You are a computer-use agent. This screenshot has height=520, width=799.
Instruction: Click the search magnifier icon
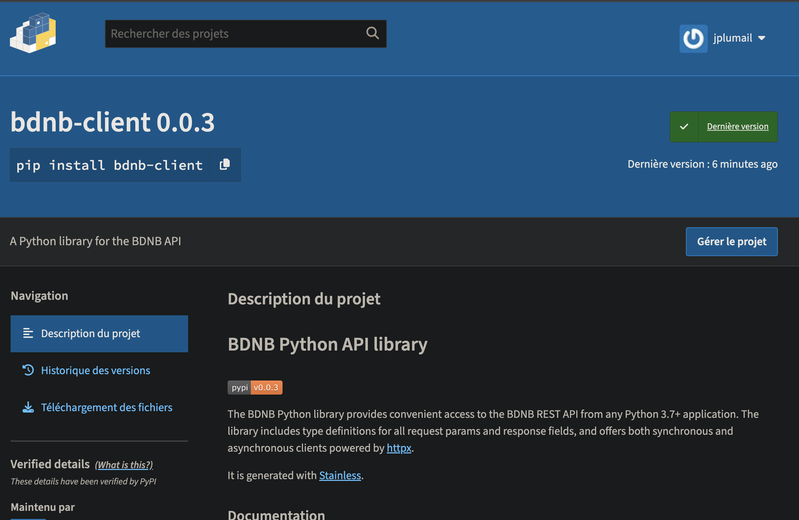pos(372,33)
